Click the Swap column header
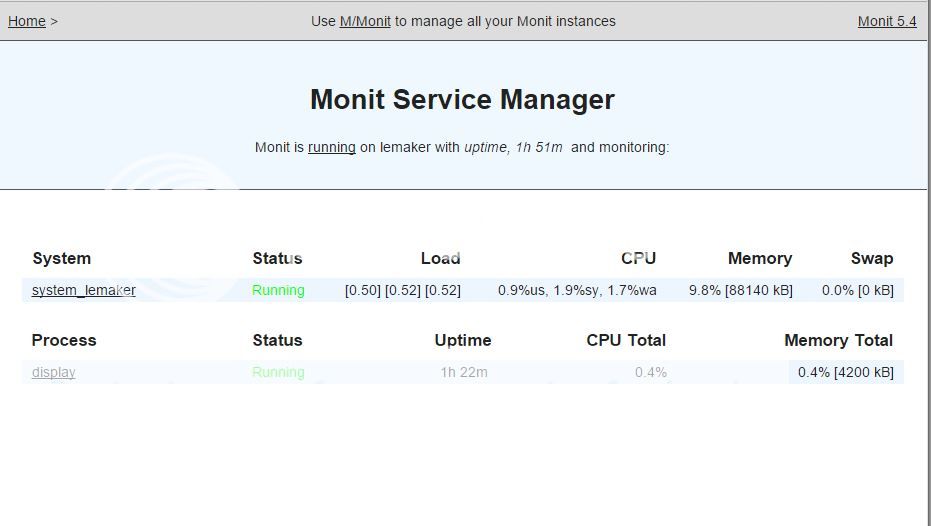931x526 pixels. tap(872, 258)
